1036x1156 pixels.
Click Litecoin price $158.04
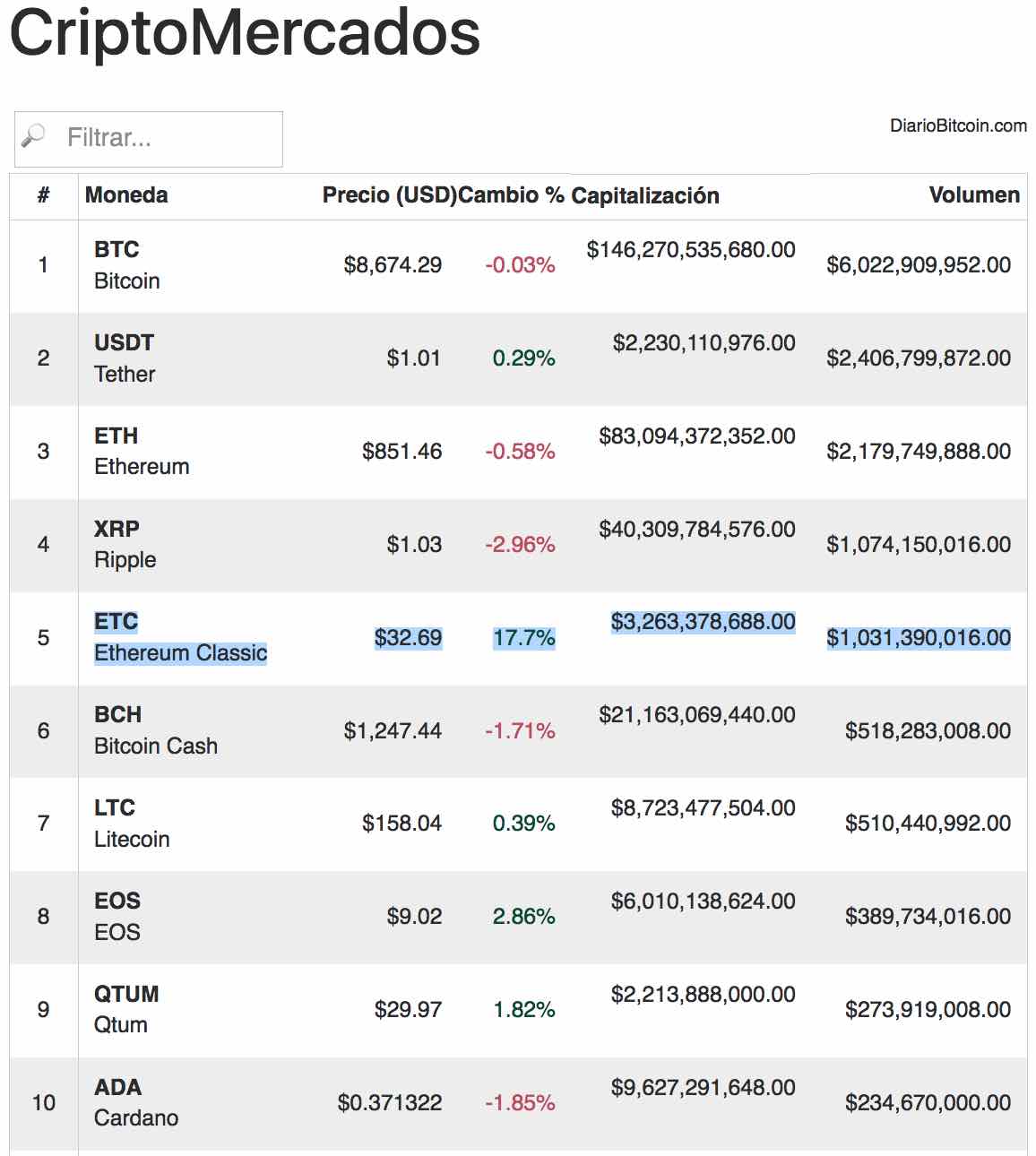[x=401, y=824]
